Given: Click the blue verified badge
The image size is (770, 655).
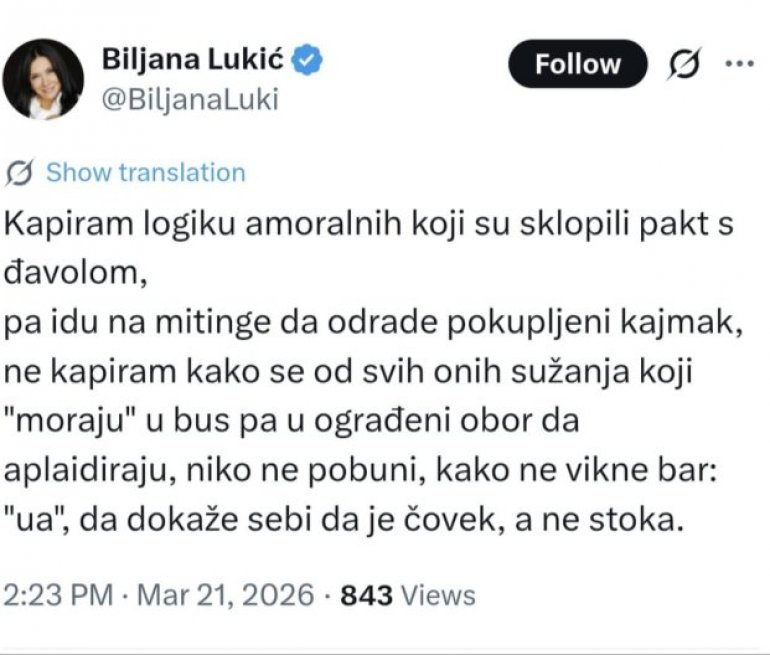Looking at the screenshot, I should pyautogui.click(x=309, y=61).
